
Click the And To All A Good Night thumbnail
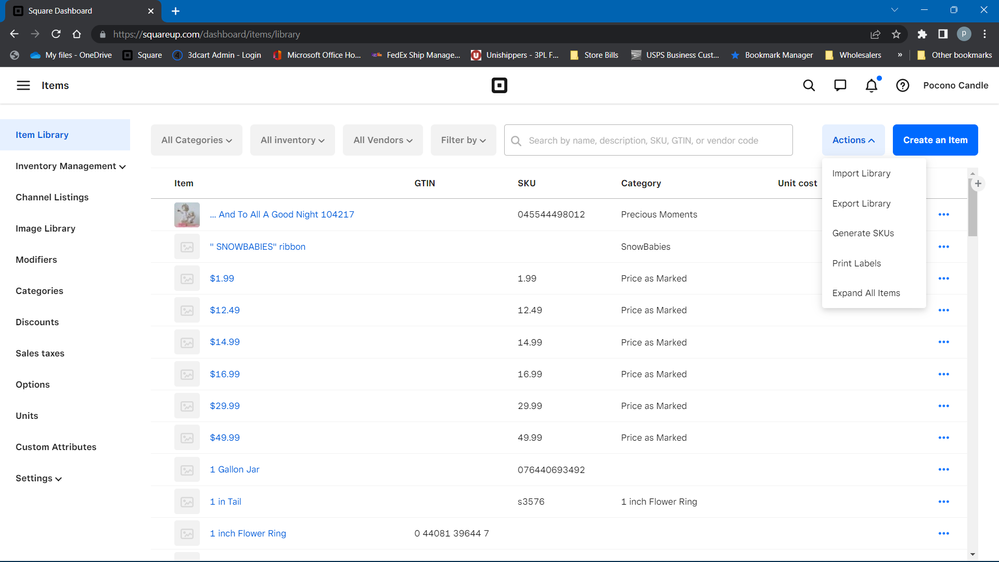pos(187,215)
